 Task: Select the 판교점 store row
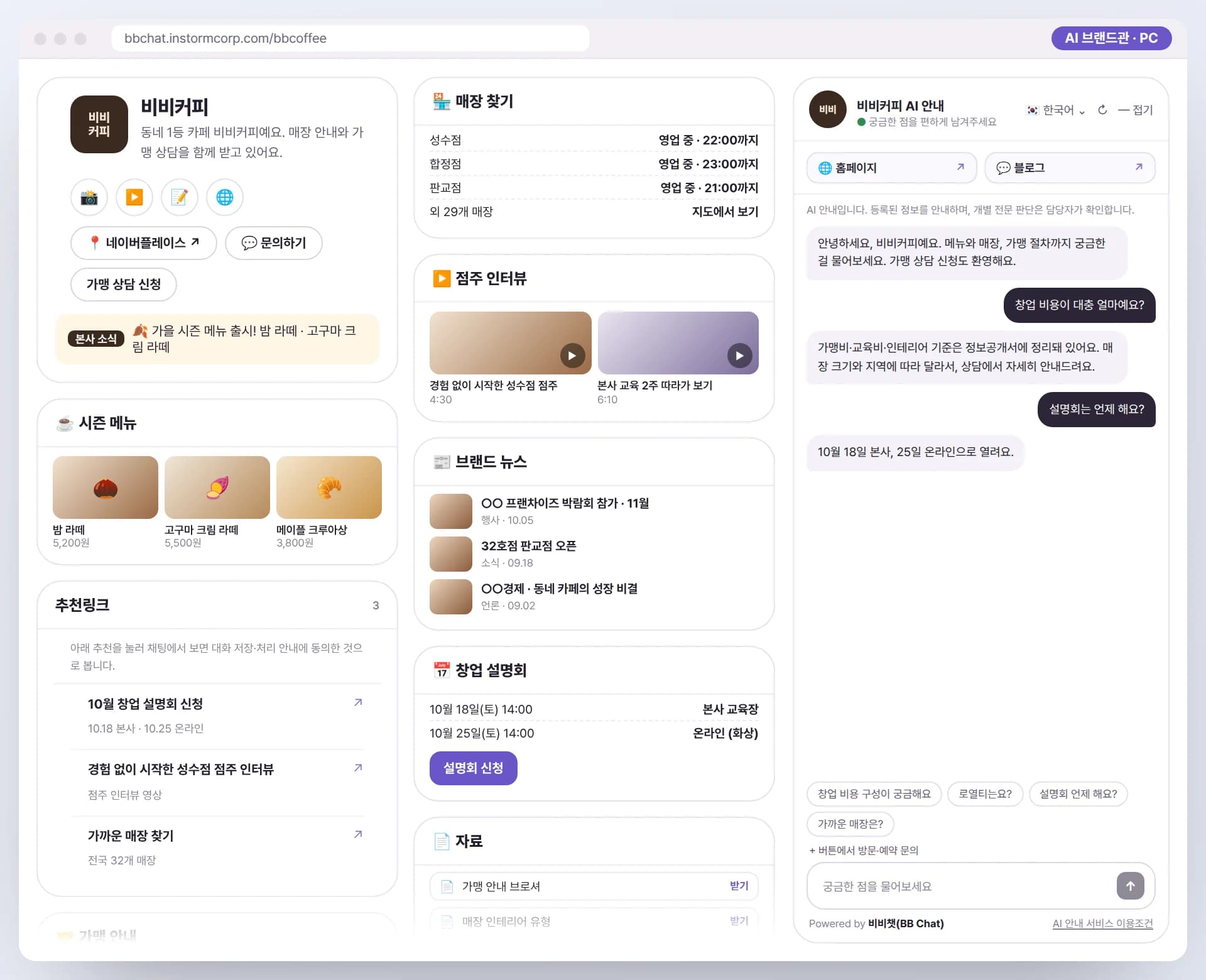[594, 188]
